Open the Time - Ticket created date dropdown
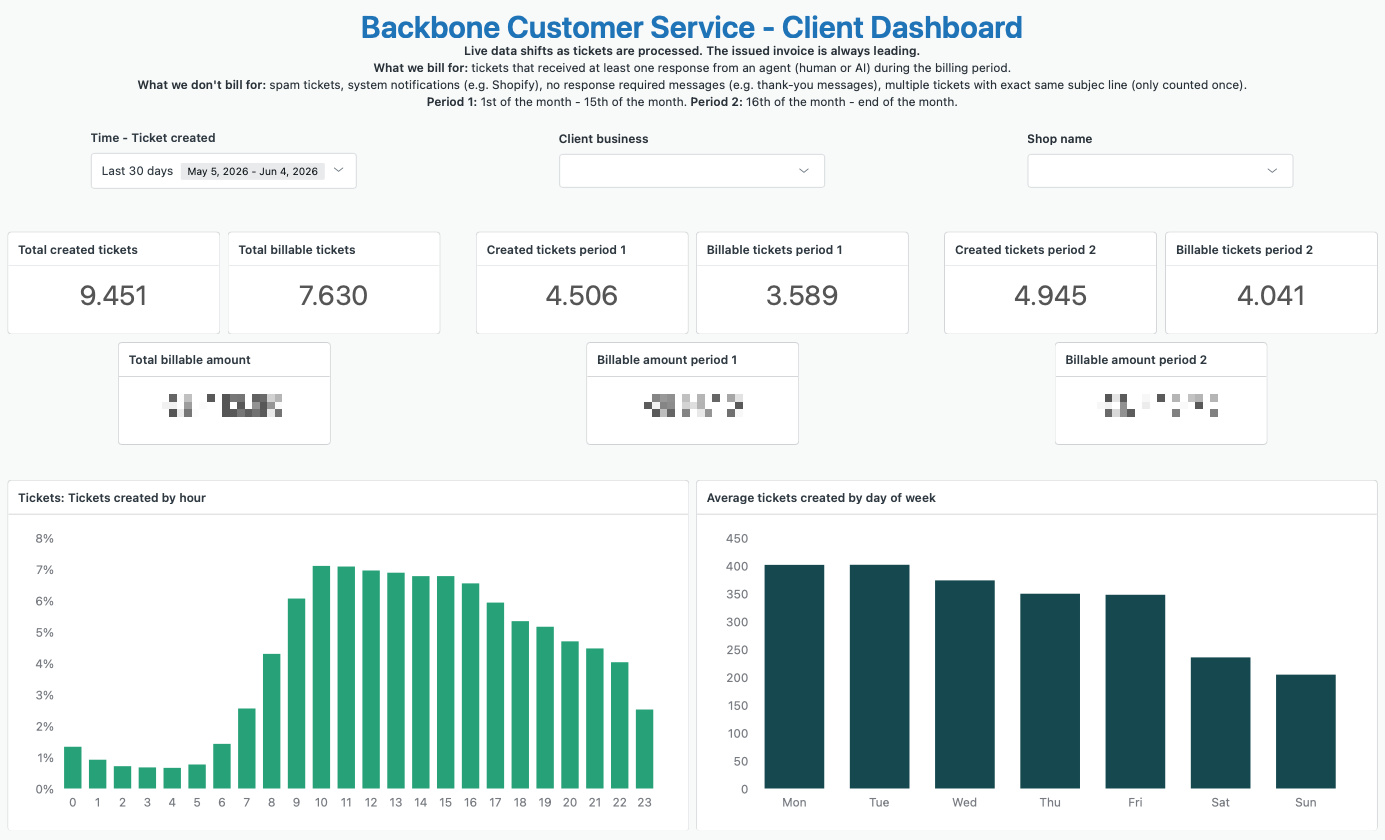 click(223, 171)
